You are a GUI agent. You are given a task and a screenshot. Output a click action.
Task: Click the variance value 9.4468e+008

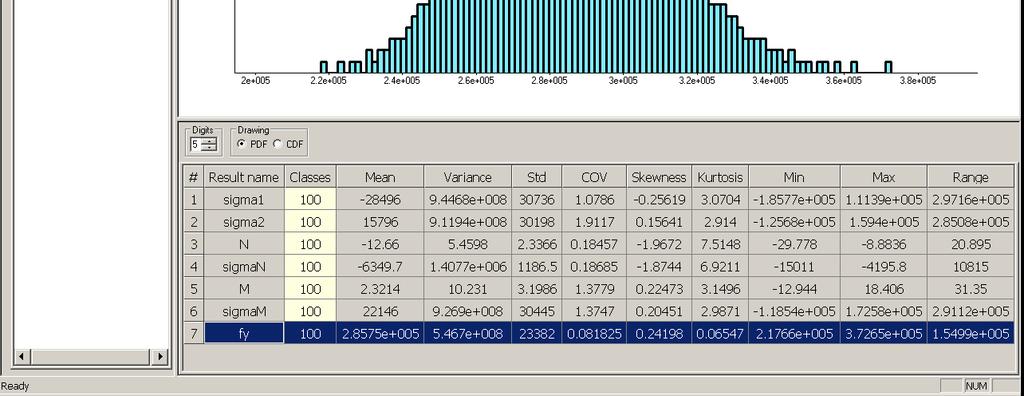click(467, 200)
